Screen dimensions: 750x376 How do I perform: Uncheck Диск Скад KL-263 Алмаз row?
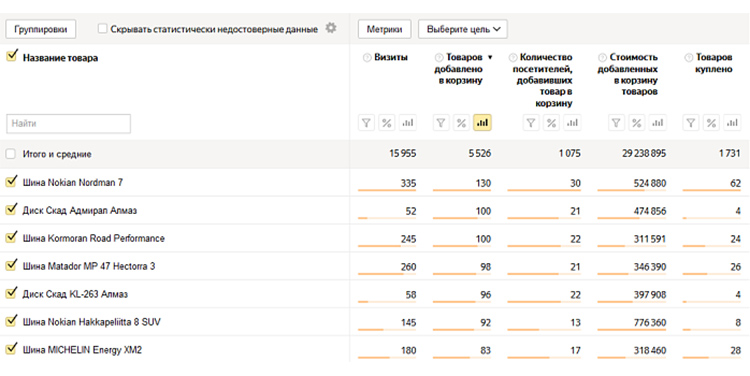point(11,293)
